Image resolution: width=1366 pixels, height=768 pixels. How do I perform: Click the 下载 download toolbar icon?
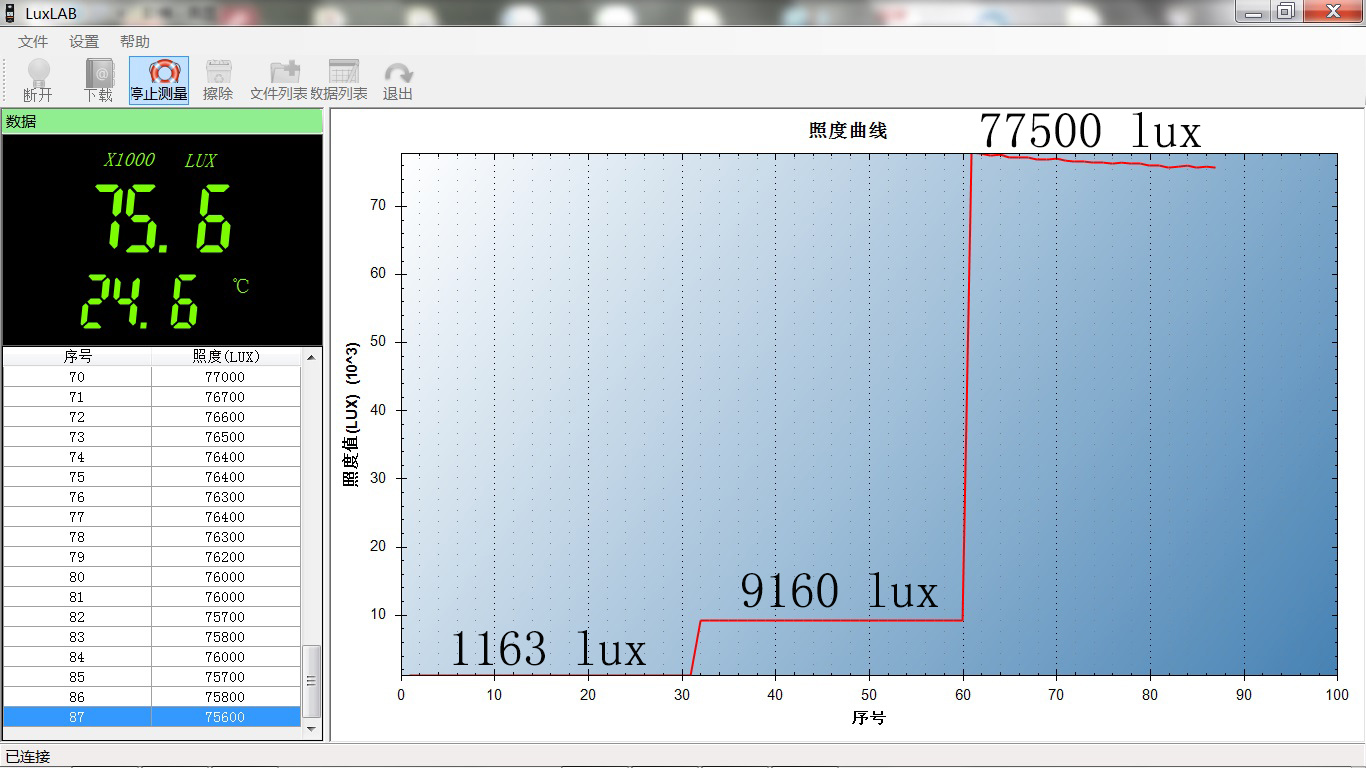[98, 80]
